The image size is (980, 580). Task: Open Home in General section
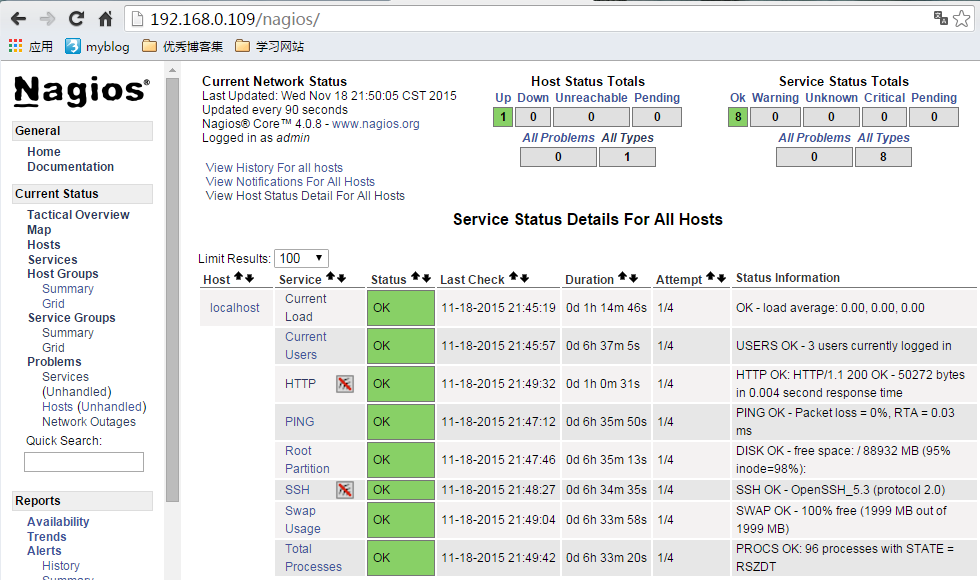point(44,152)
